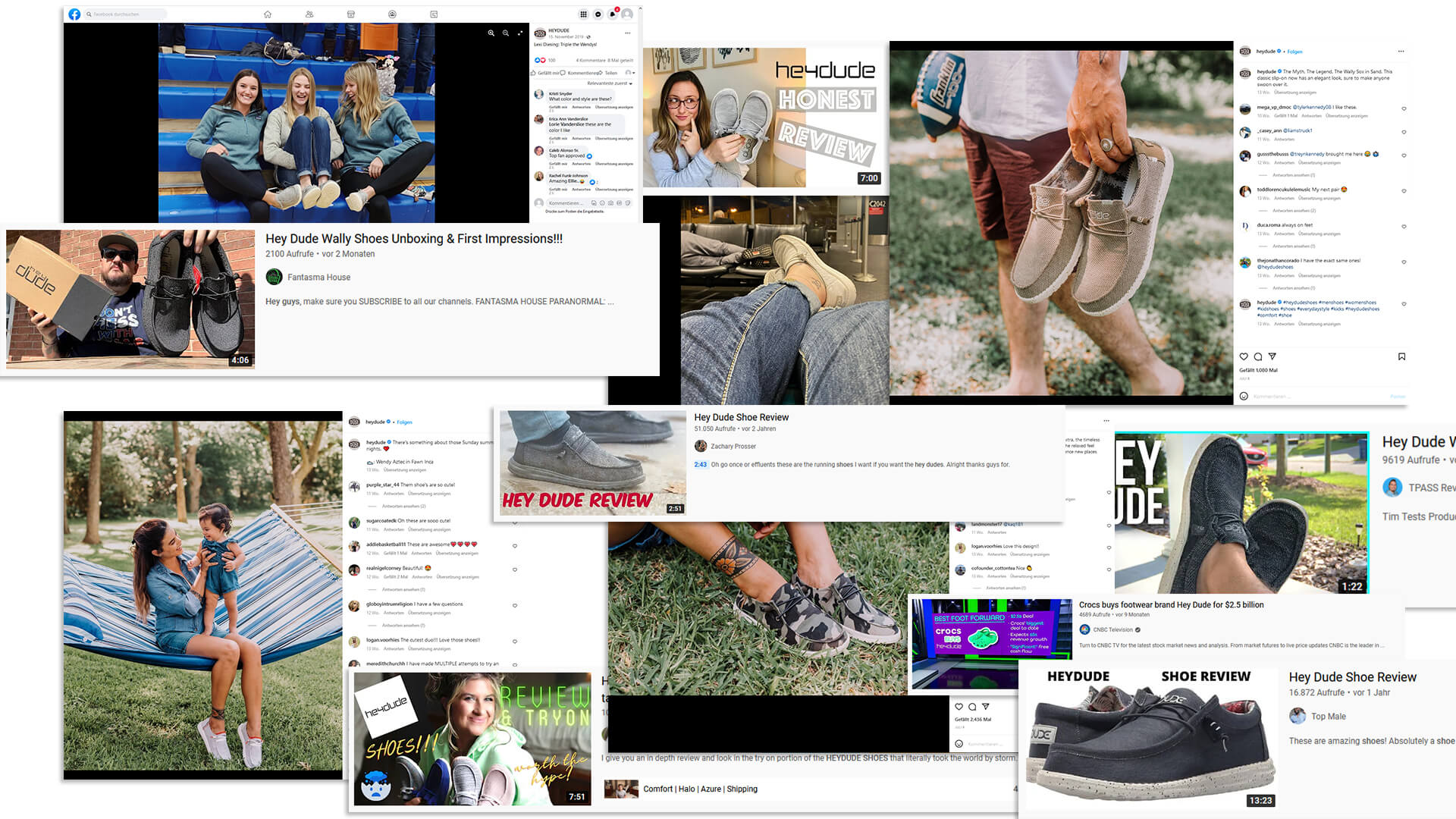Click the Facebook logo icon
The height and width of the screenshot is (819, 1456).
[x=74, y=14]
